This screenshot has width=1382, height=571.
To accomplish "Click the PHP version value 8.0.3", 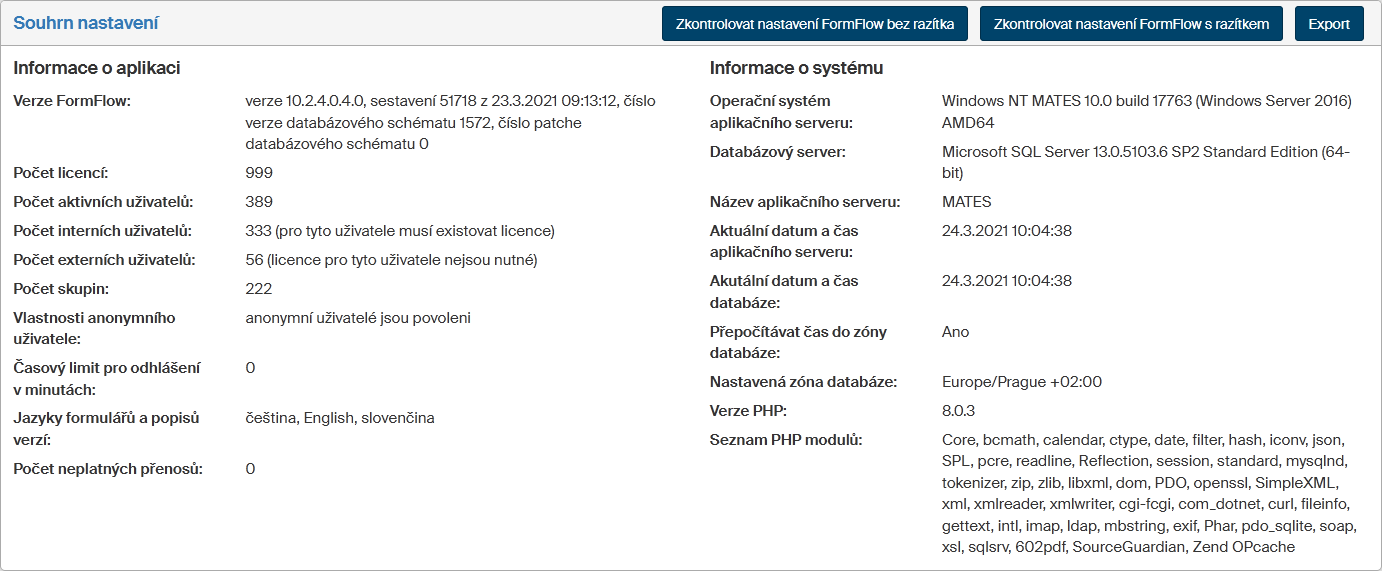I will (x=958, y=411).
